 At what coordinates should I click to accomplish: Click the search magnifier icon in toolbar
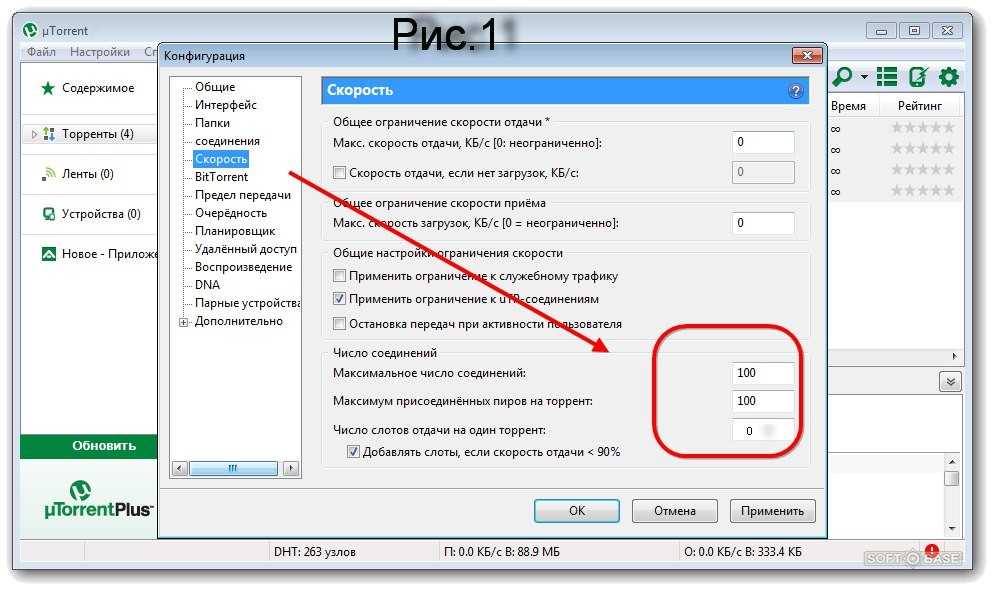coord(843,77)
